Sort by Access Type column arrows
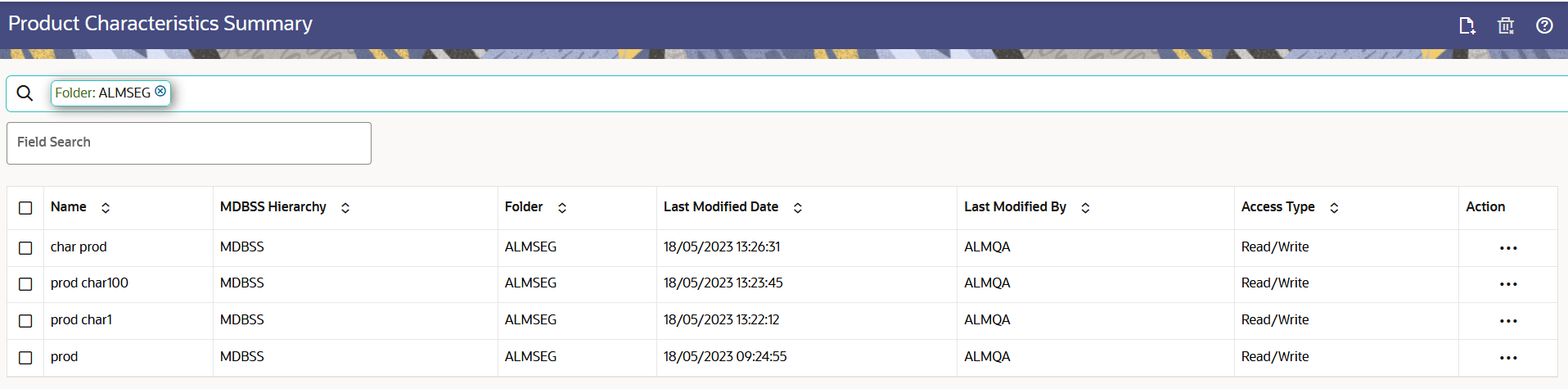Viewport: 1568px width, 389px height. 1334,208
